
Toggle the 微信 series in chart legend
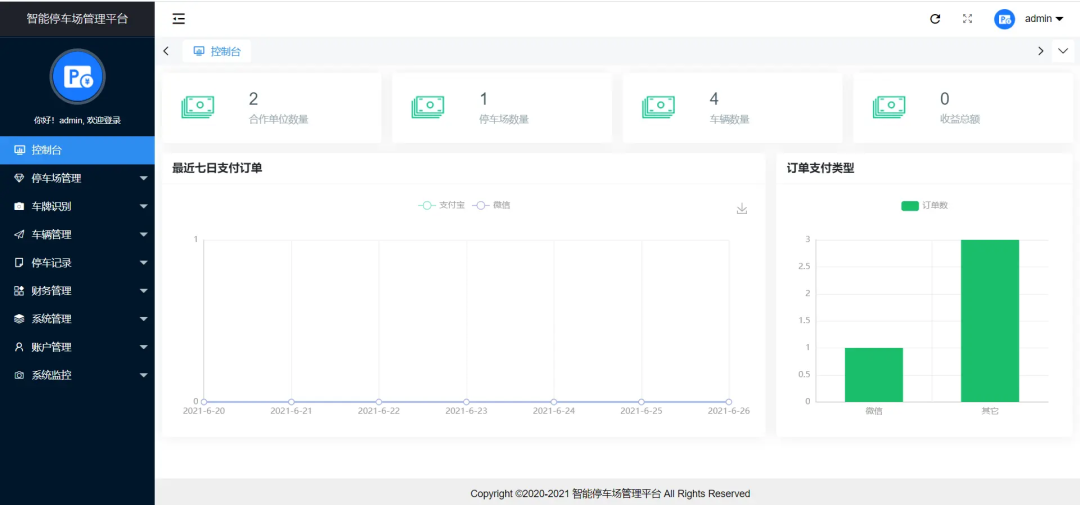tap(492, 205)
